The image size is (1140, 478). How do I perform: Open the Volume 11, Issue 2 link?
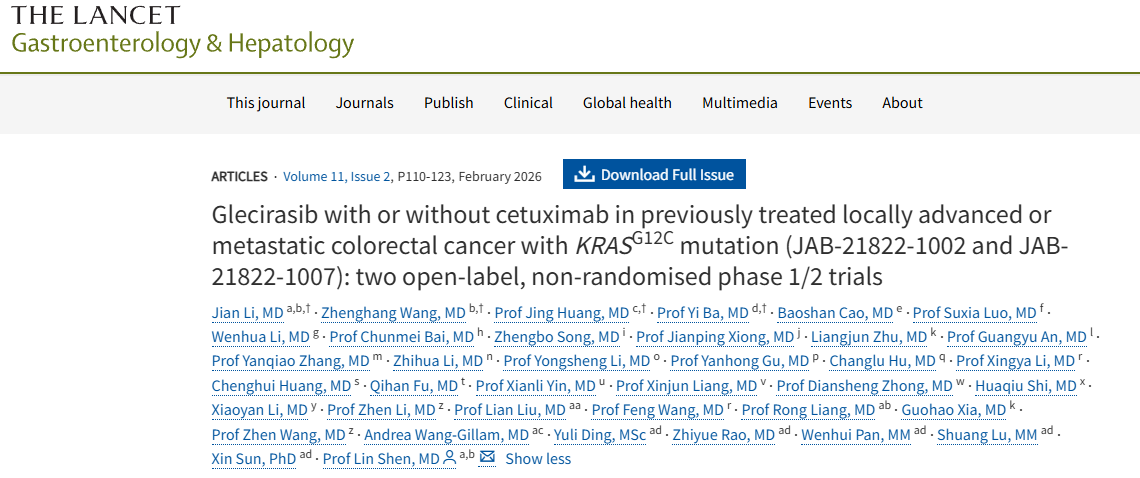point(337,176)
